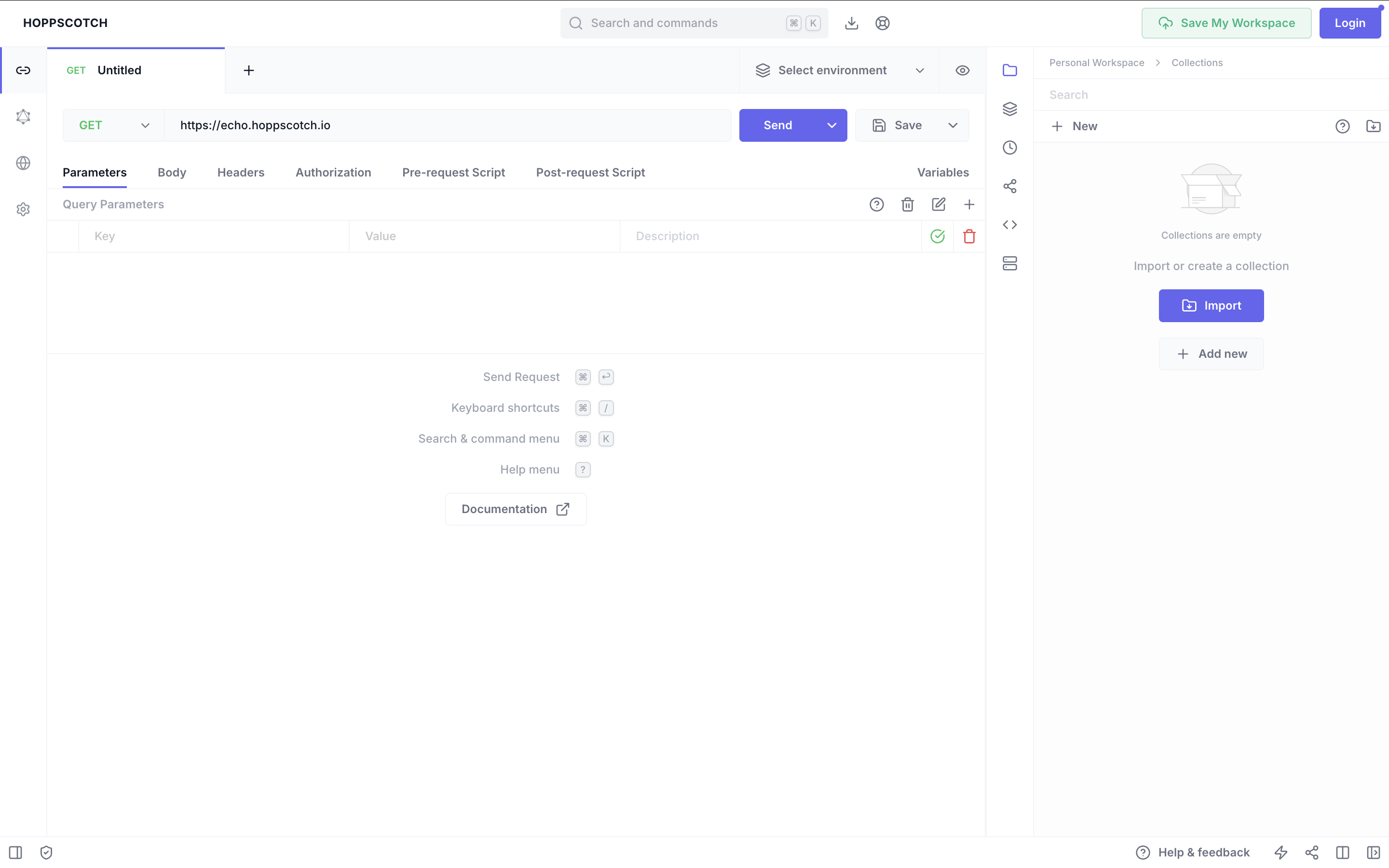Toggle the green checkmark on the parameter row

pyautogui.click(x=937, y=236)
